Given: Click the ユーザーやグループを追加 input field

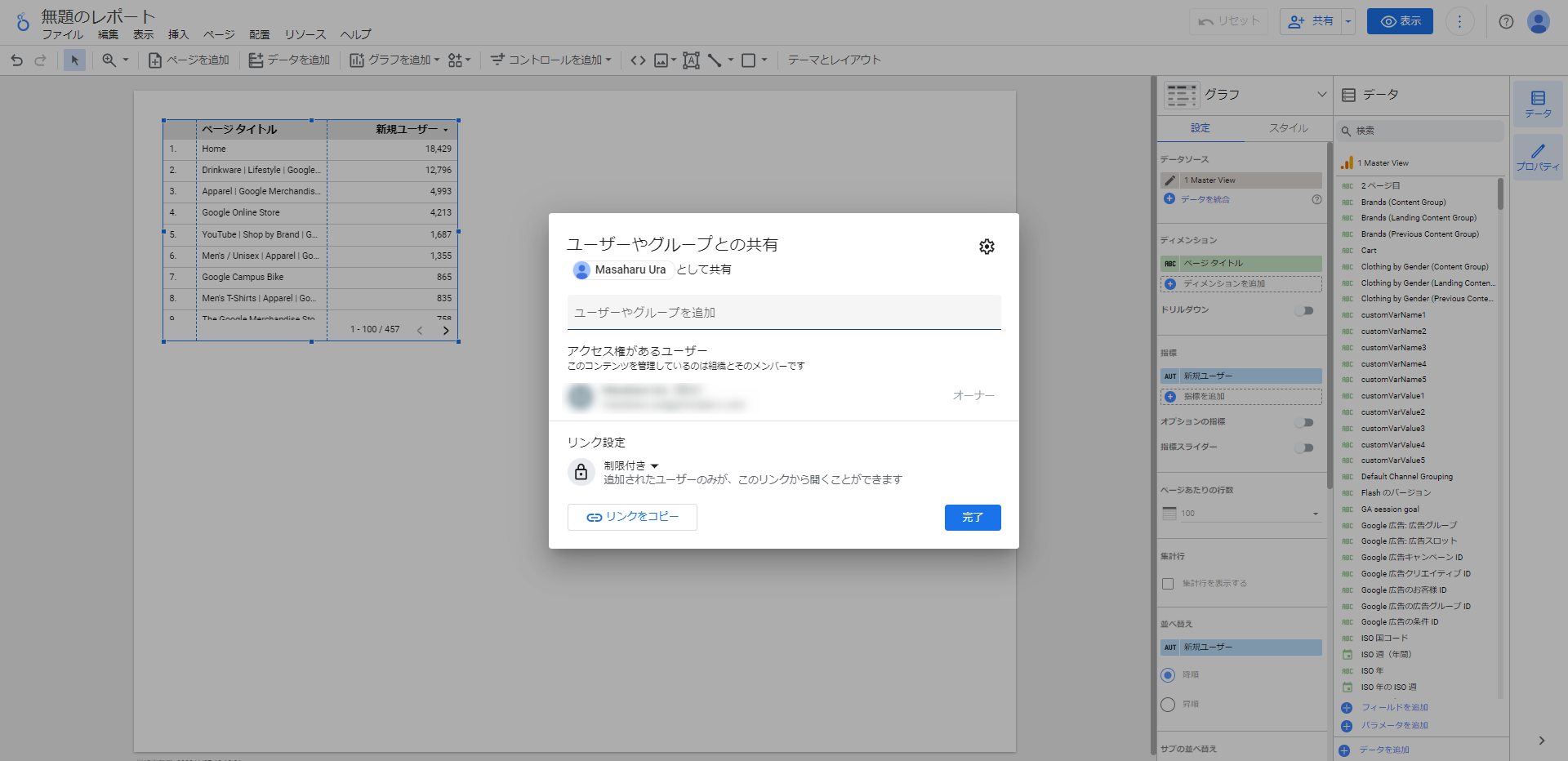Looking at the screenshot, I should [x=783, y=313].
